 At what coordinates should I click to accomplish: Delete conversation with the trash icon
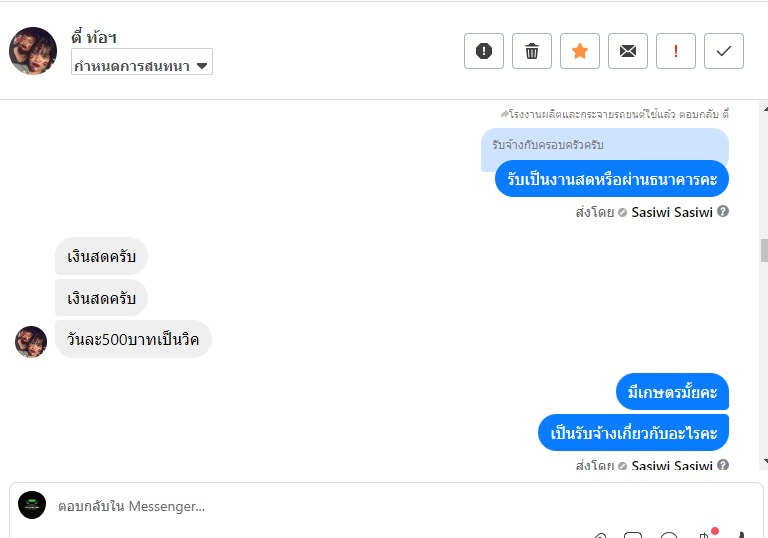532,51
